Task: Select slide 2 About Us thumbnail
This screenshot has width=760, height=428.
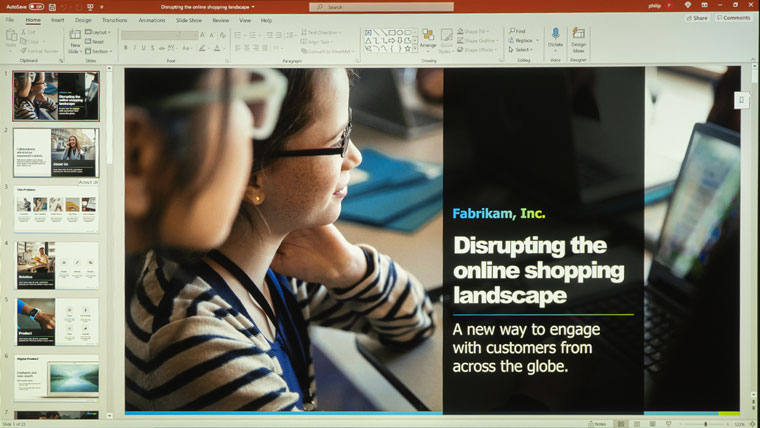Action: (56, 153)
